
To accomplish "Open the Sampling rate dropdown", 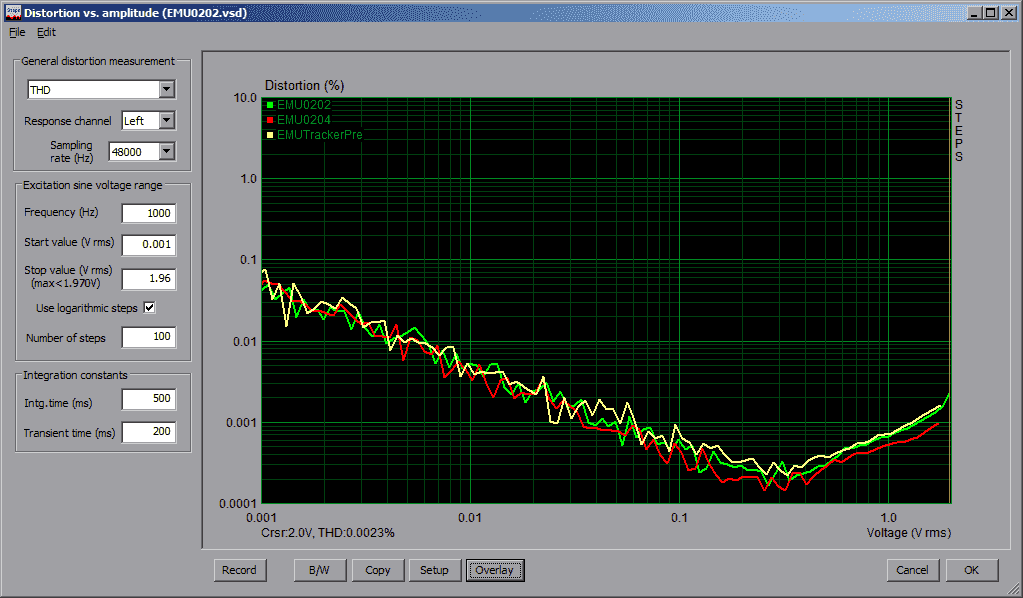I will point(166,152).
